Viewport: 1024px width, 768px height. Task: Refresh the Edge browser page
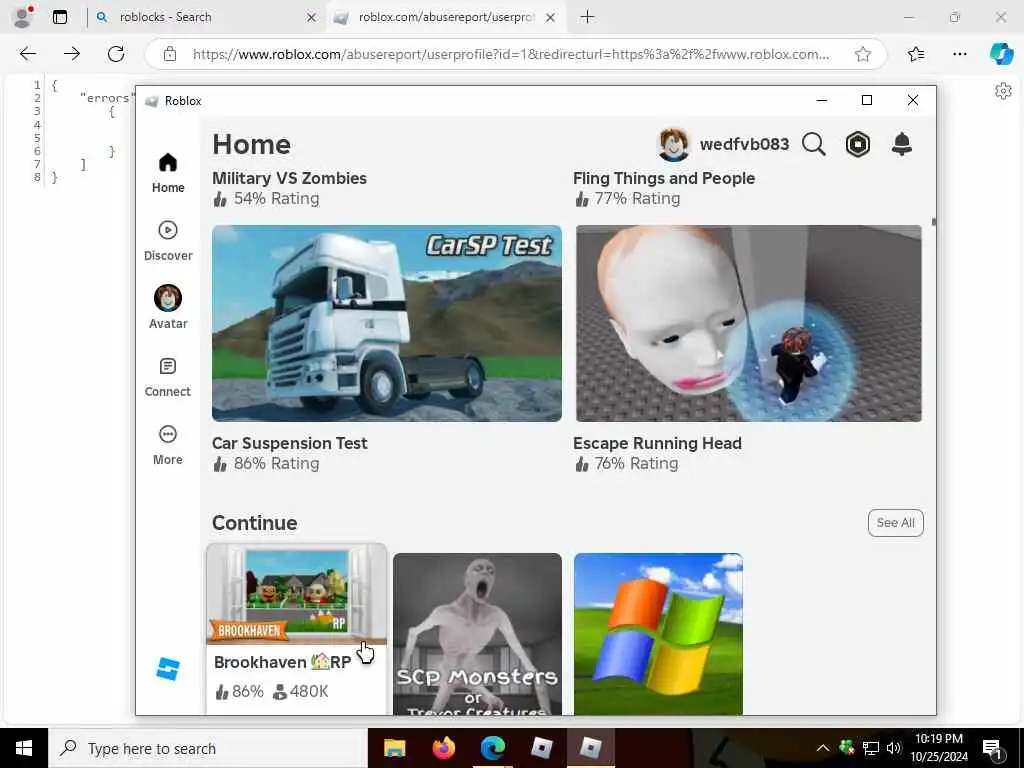116,54
